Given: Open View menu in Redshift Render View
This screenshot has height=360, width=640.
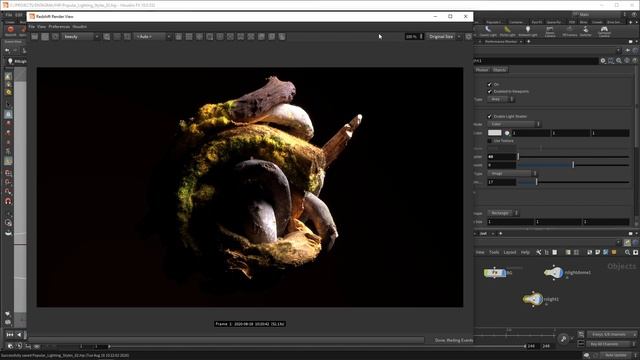Looking at the screenshot, I should pos(41,27).
